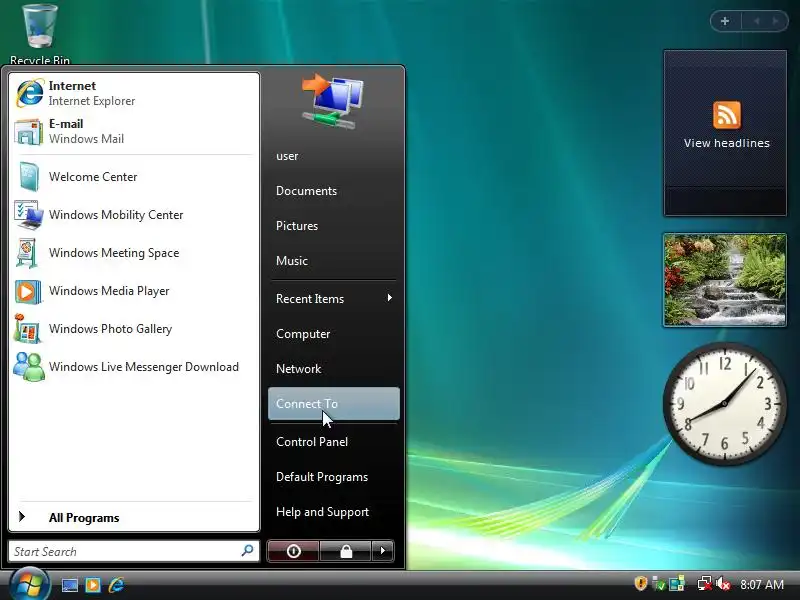Lock the computer with lock button
This screenshot has height=600, width=800.
[346, 551]
